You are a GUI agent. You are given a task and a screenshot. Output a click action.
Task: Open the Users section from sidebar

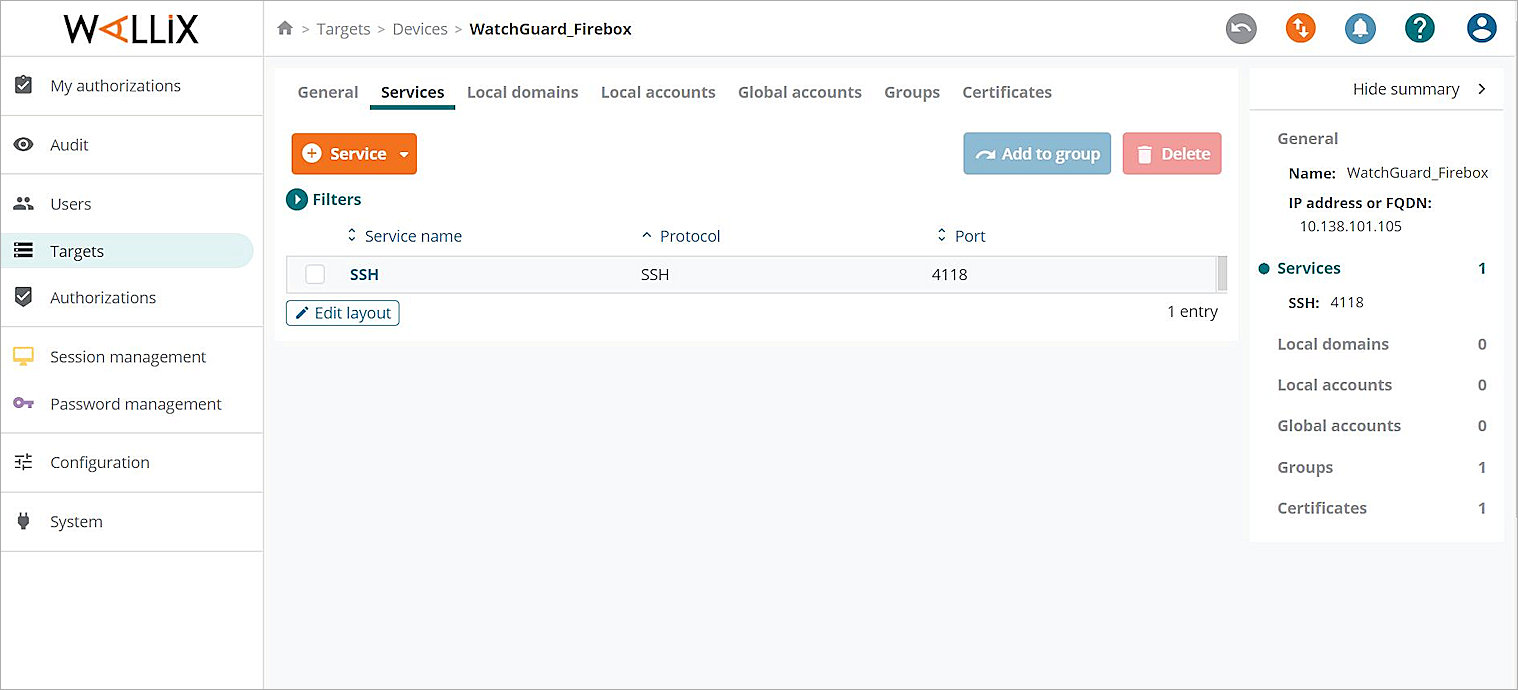pyautogui.click(x=70, y=203)
